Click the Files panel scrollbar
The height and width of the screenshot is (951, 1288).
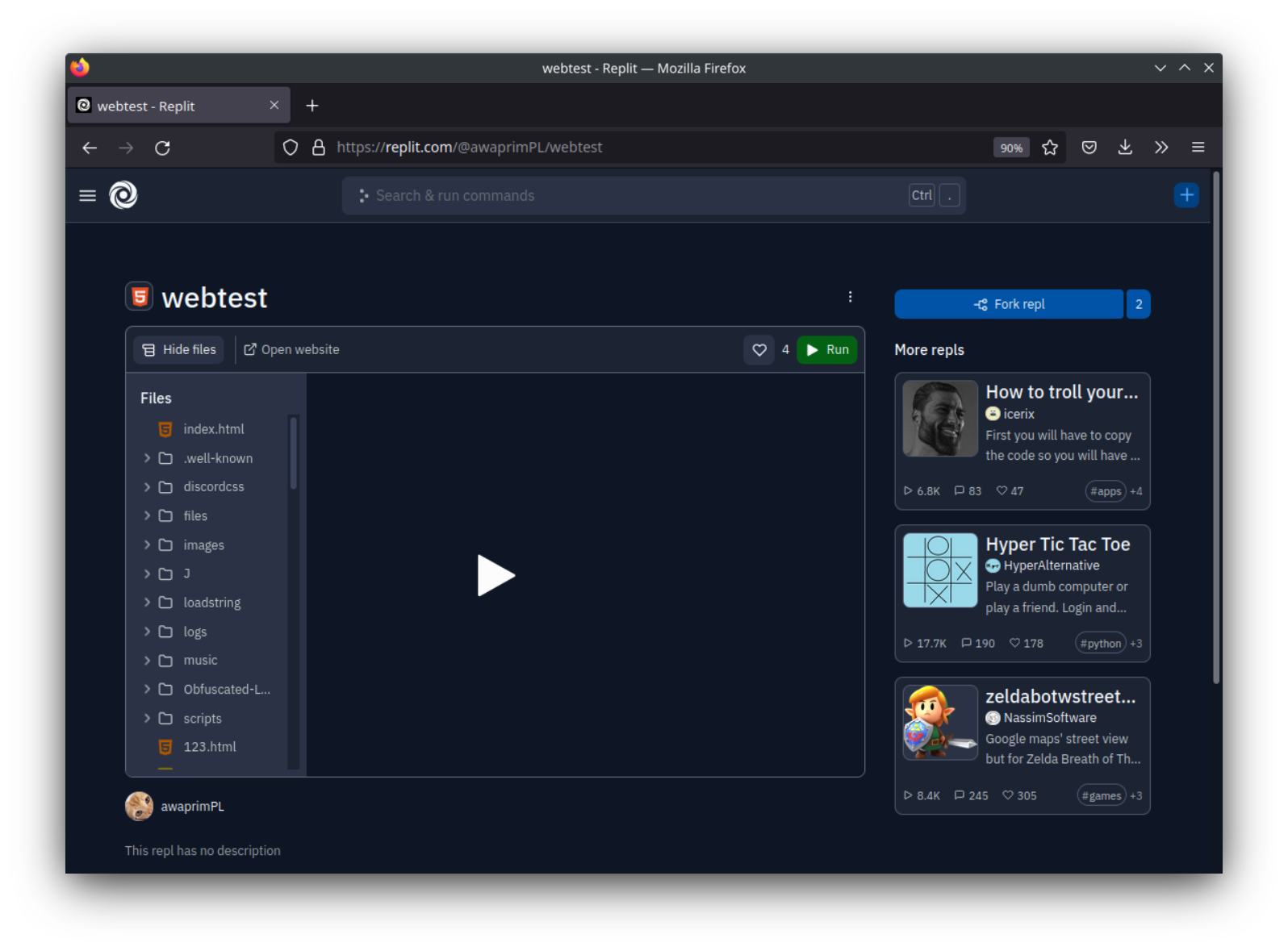click(x=293, y=453)
